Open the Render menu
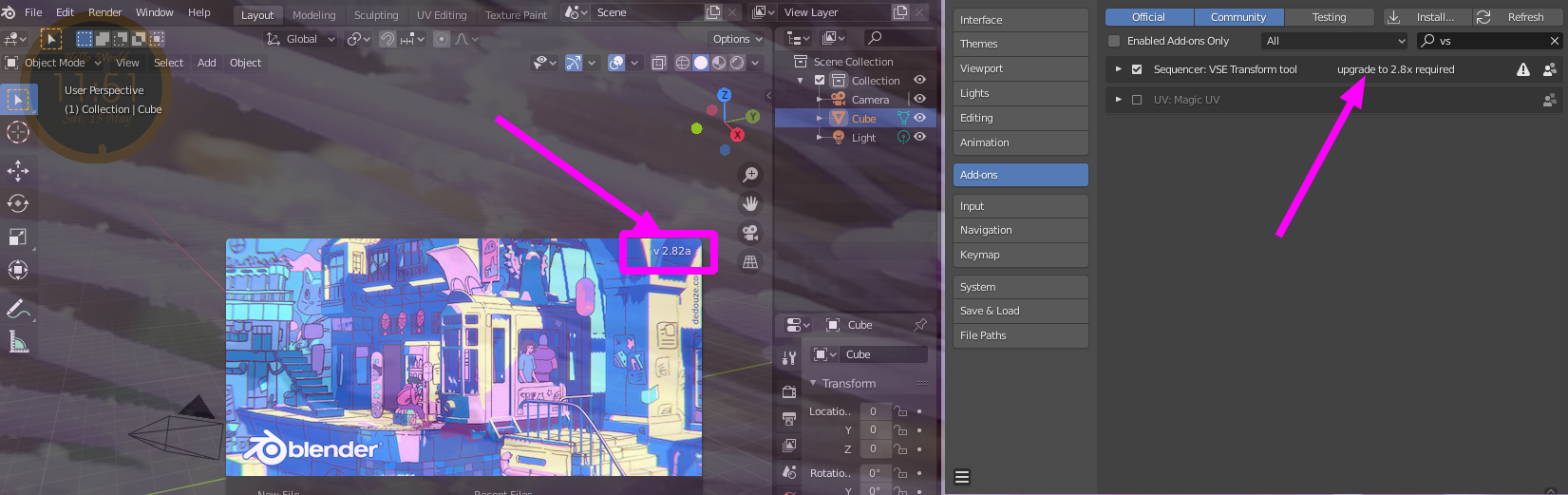The image size is (1568, 495). pos(105,12)
